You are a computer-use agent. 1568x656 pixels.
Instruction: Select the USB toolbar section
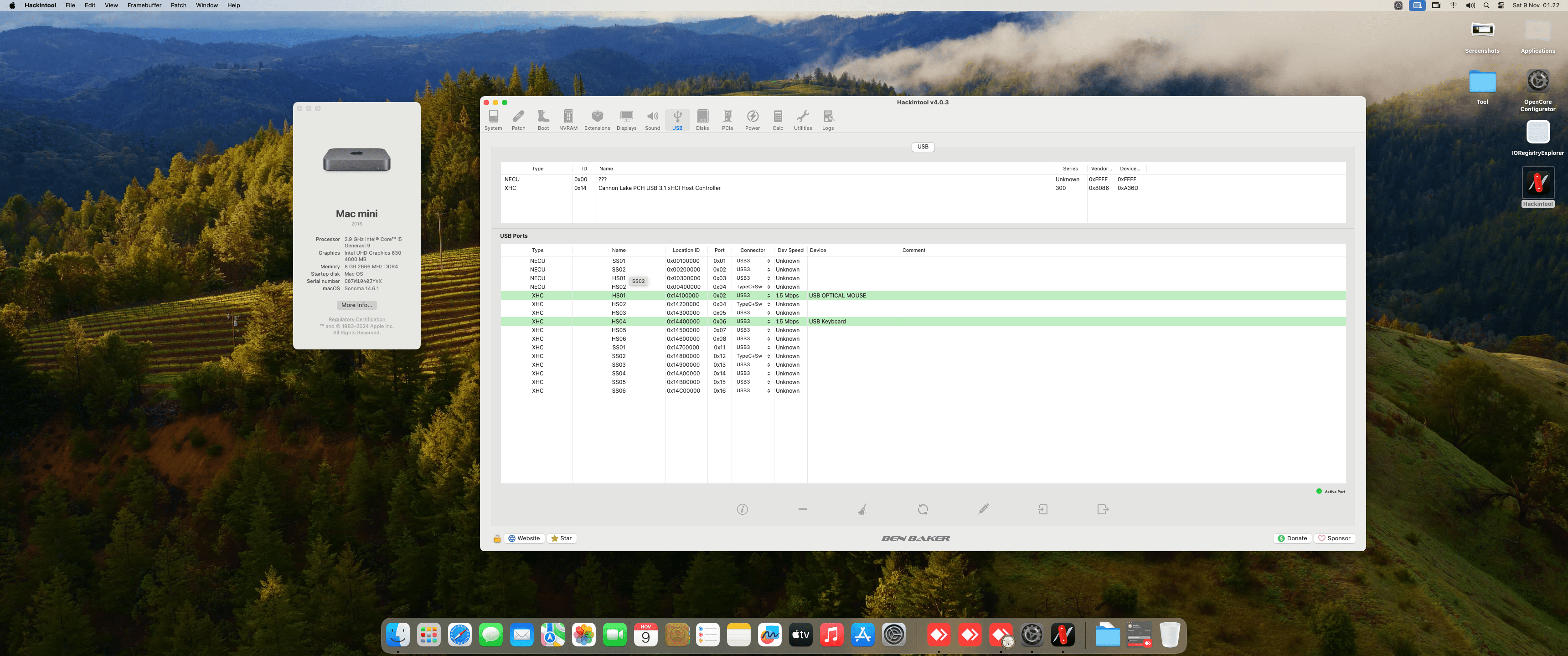pos(677,120)
